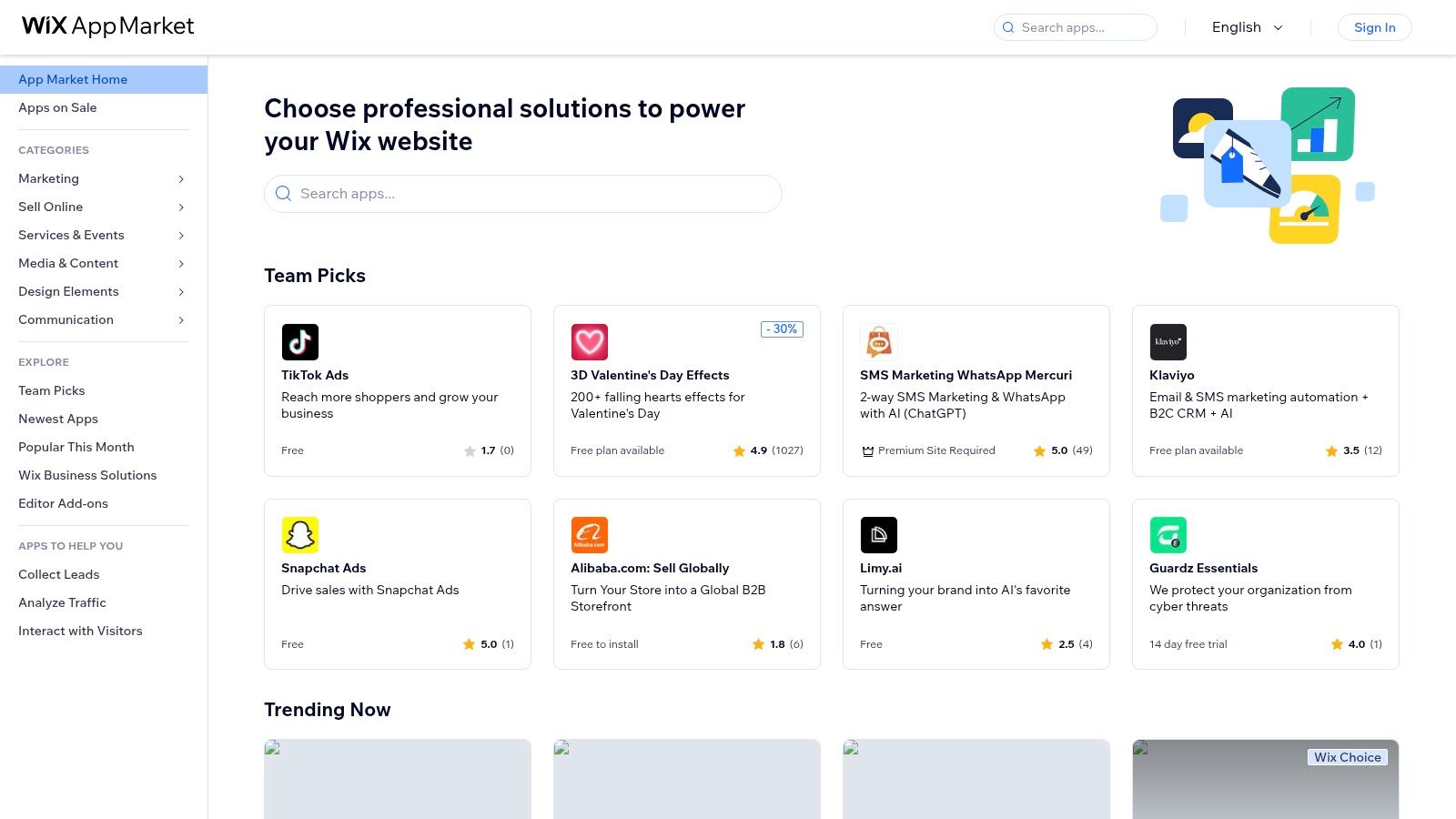The height and width of the screenshot is (819, 1456).
Task: Expand the Media & Content chevron
Action: point(181,264)
